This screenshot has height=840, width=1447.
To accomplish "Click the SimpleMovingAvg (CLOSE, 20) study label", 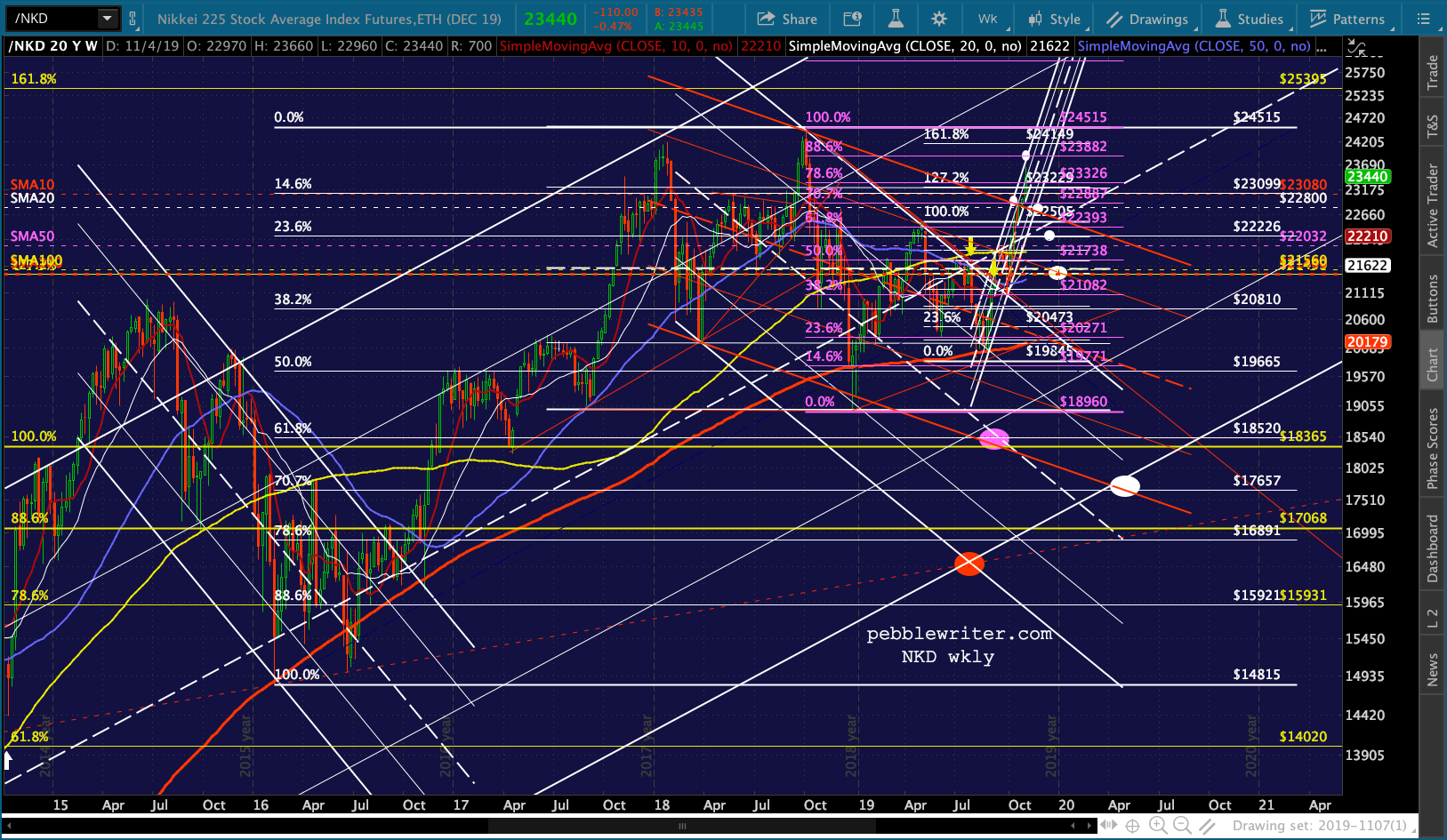I will click(x=904, y=45).
